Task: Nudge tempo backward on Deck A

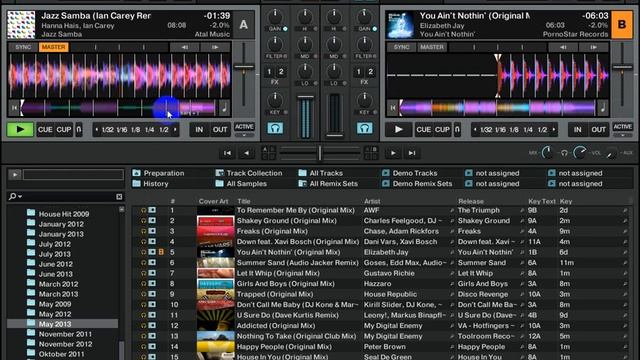Action: [x=184, y=47]
